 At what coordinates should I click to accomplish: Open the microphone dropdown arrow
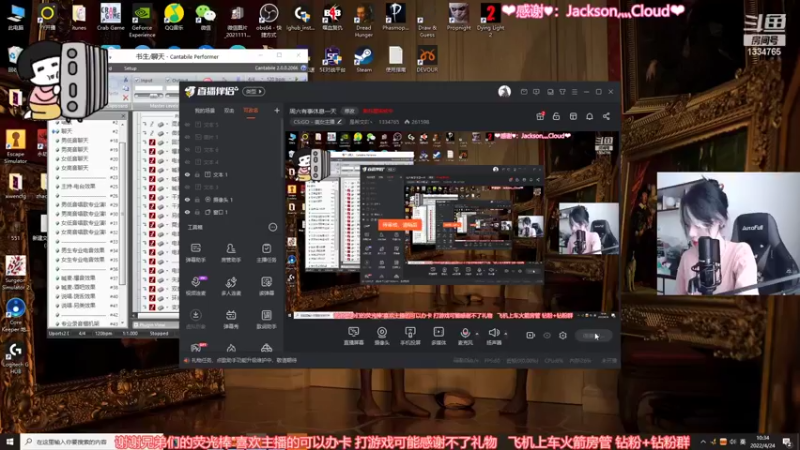477,334
